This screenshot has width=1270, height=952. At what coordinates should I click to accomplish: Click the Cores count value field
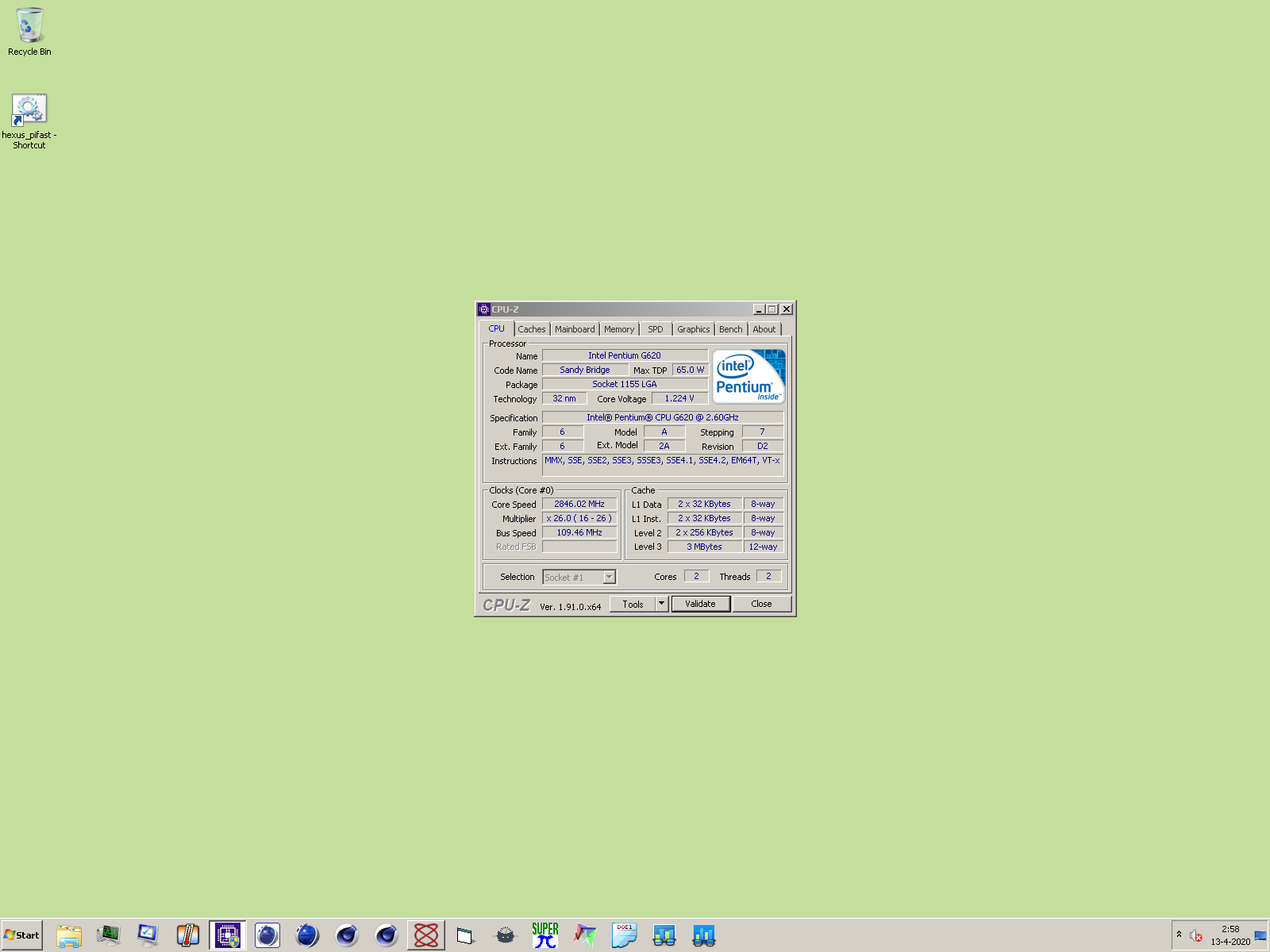coord(696,576)
